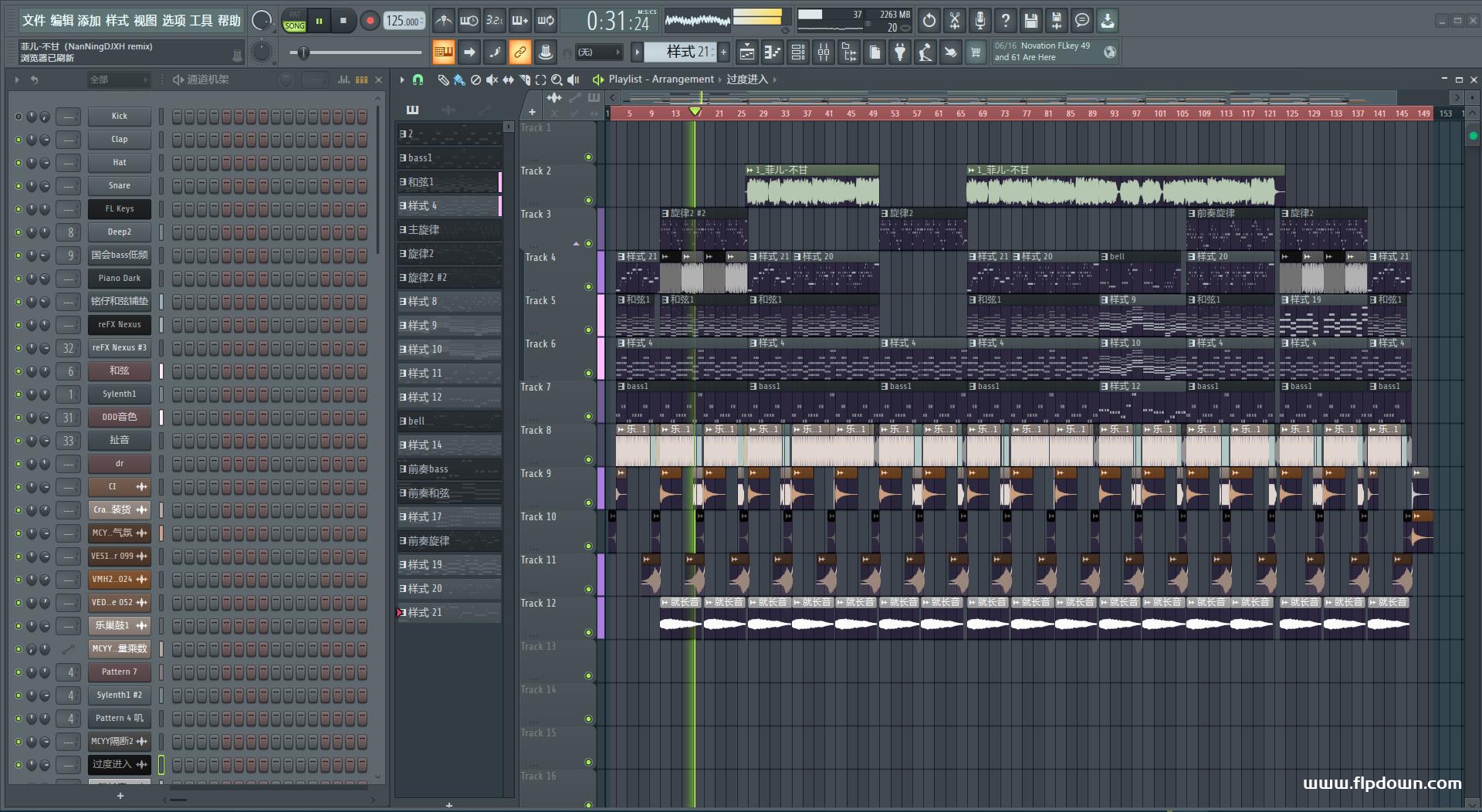This screenshot has width=1482, height=812.
Task: Select the pencil draw tool in Playlist
Action: (443, 80)
